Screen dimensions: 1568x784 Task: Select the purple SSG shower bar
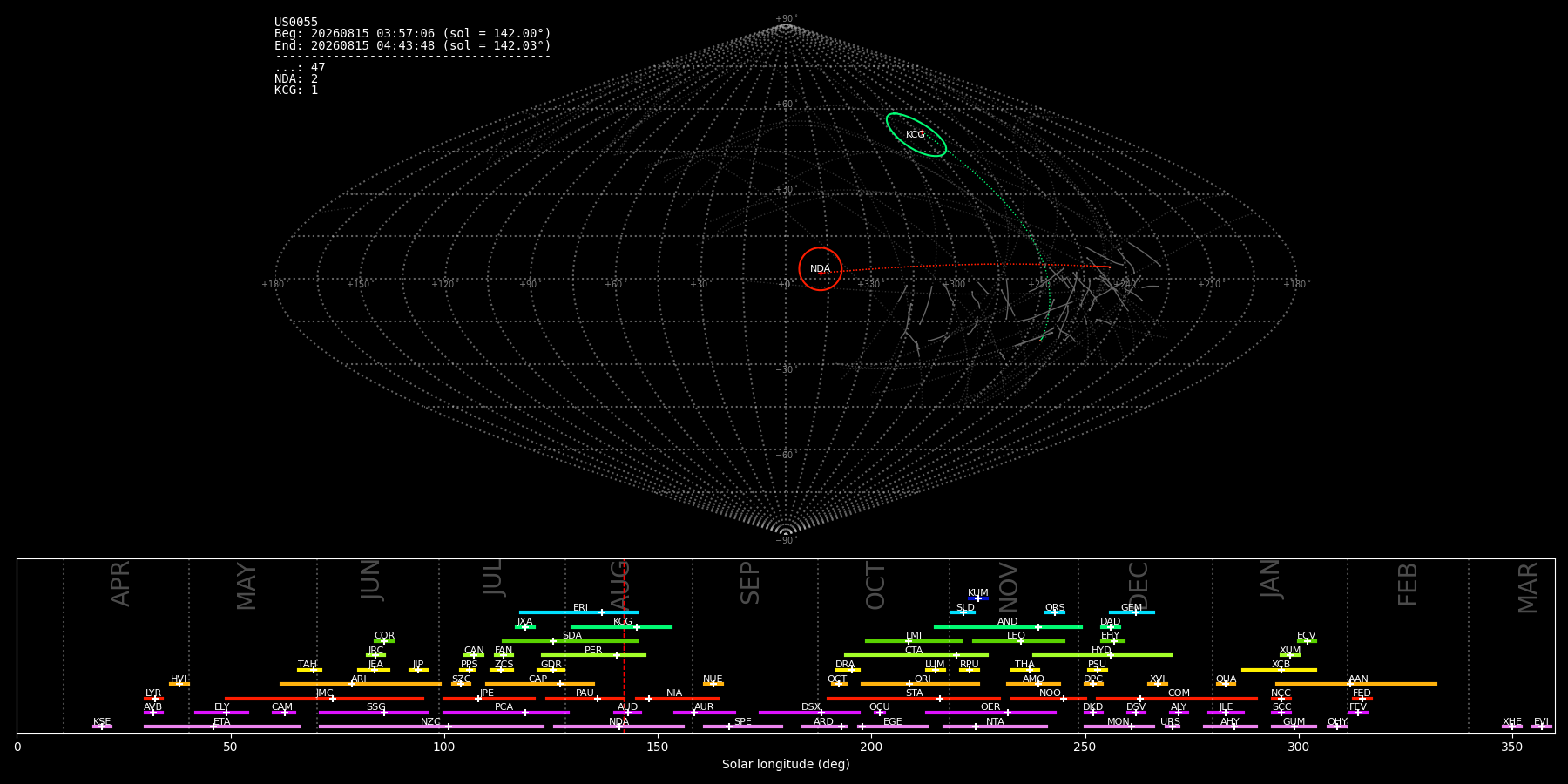pos(374,713)
